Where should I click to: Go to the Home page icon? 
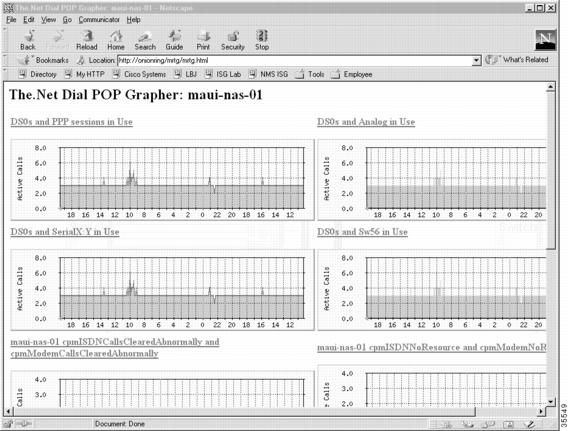point(116,40)
